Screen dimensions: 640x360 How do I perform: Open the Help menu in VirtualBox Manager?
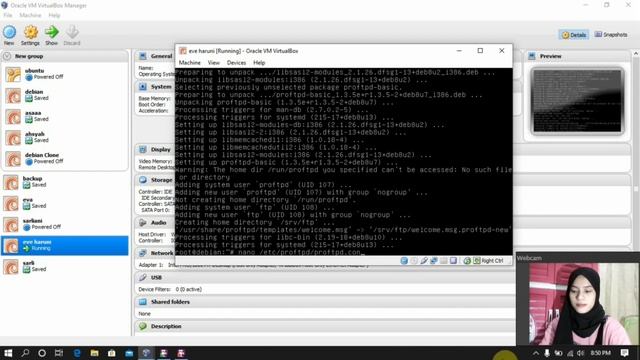54,15
